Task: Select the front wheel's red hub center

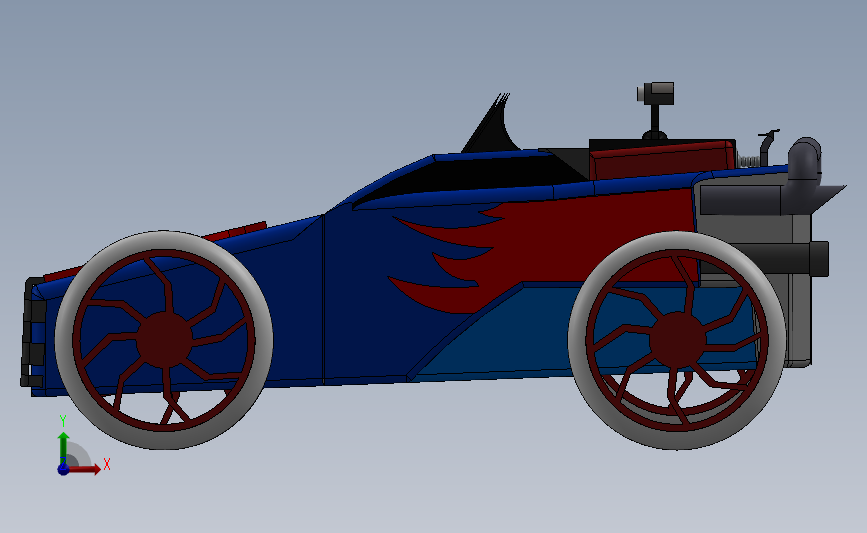Action: (164, 339)
